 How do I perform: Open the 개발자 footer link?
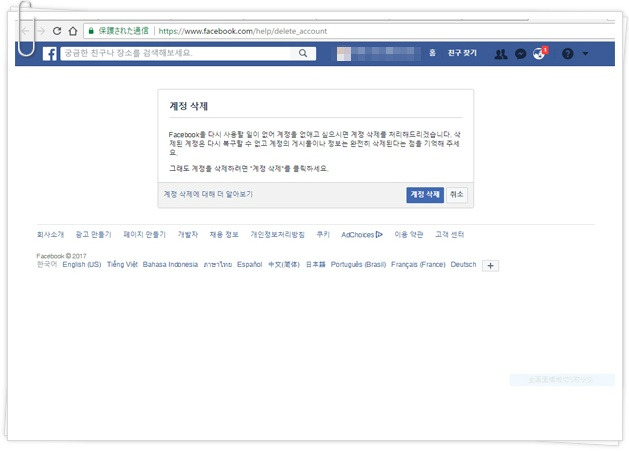click(188, 234)
